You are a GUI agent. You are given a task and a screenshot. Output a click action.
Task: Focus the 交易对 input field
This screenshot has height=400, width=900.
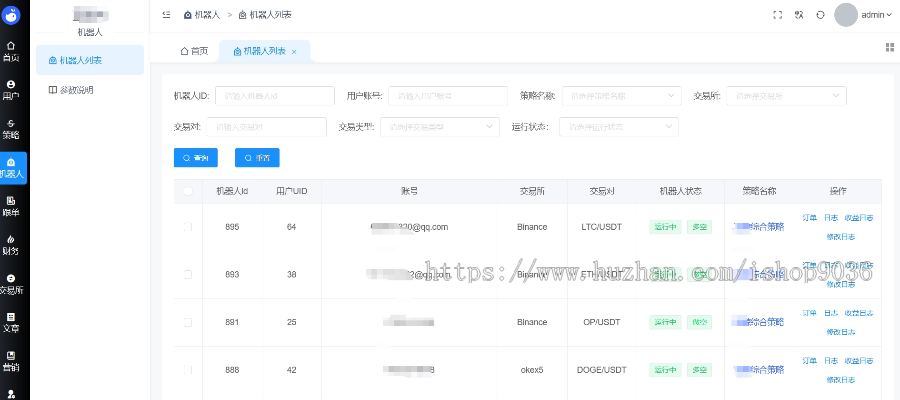point(266,127)
